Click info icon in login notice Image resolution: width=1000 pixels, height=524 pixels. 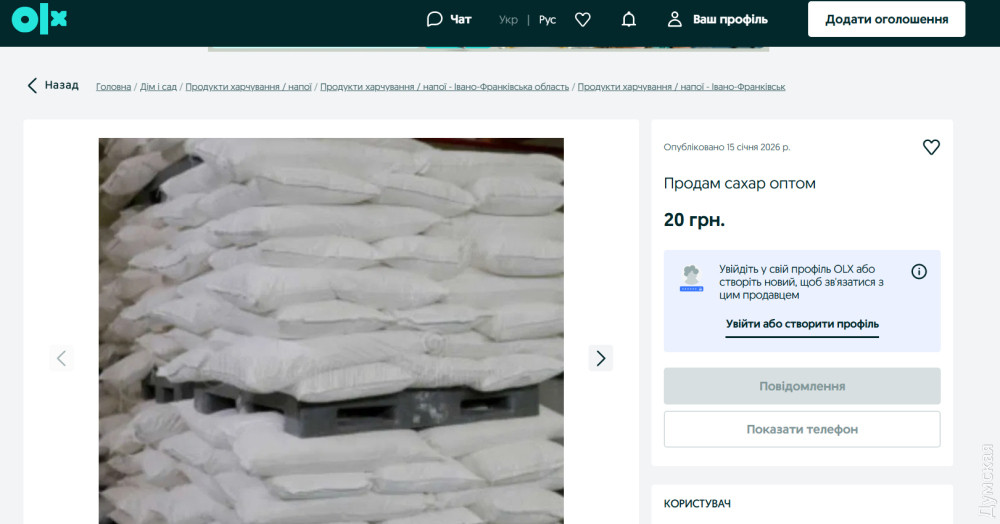[x=919, y=272]
